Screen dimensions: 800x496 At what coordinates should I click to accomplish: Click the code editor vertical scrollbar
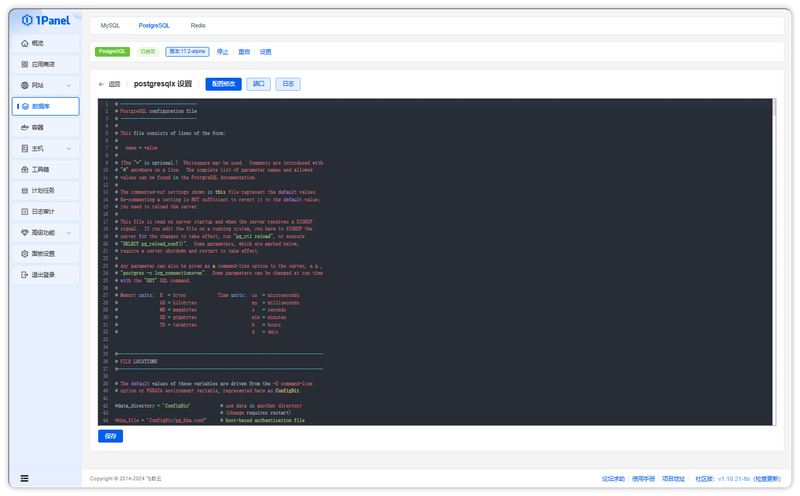click(774, 108)
